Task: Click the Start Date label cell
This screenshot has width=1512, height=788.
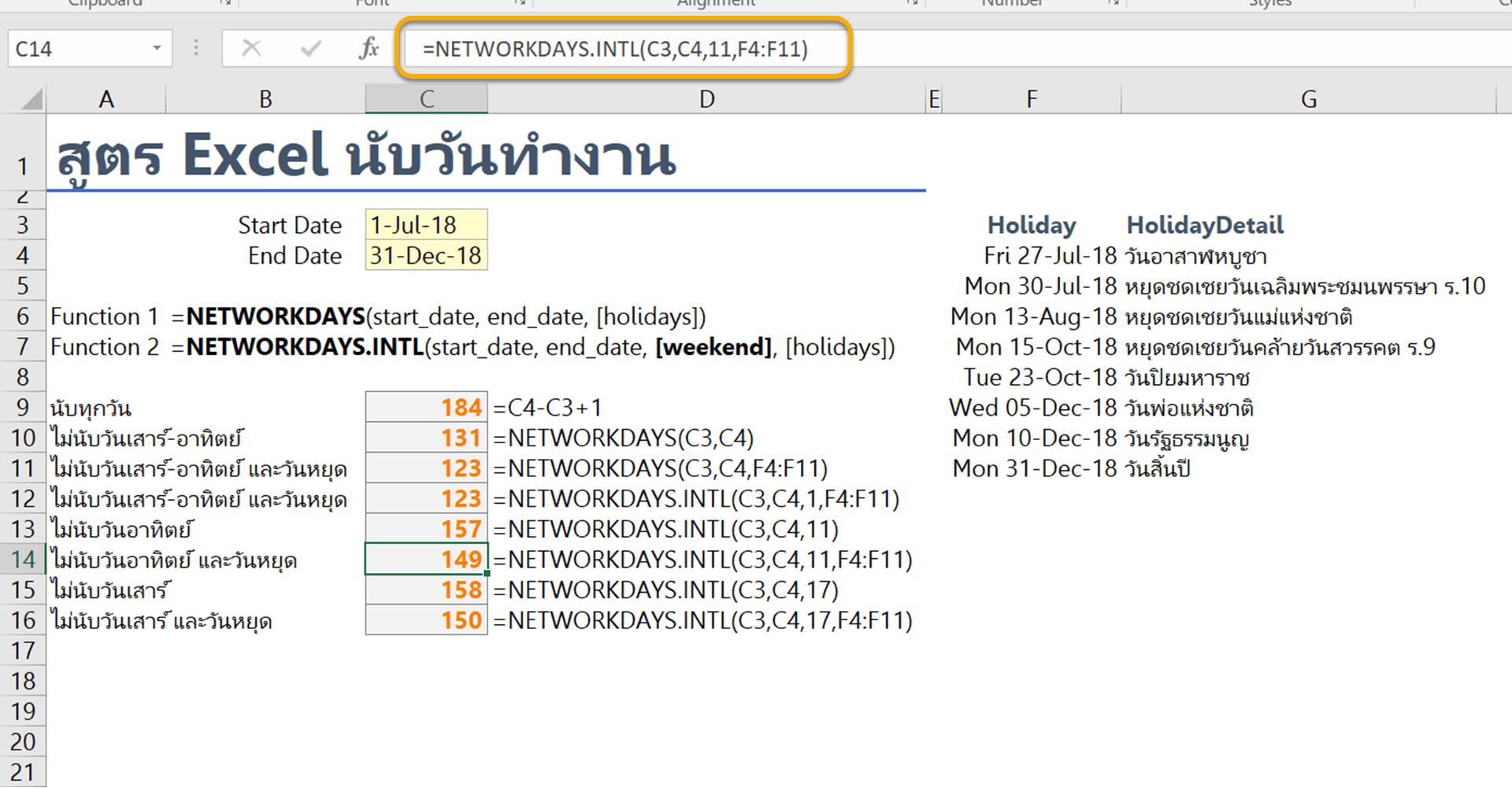Action: [290, 225]
